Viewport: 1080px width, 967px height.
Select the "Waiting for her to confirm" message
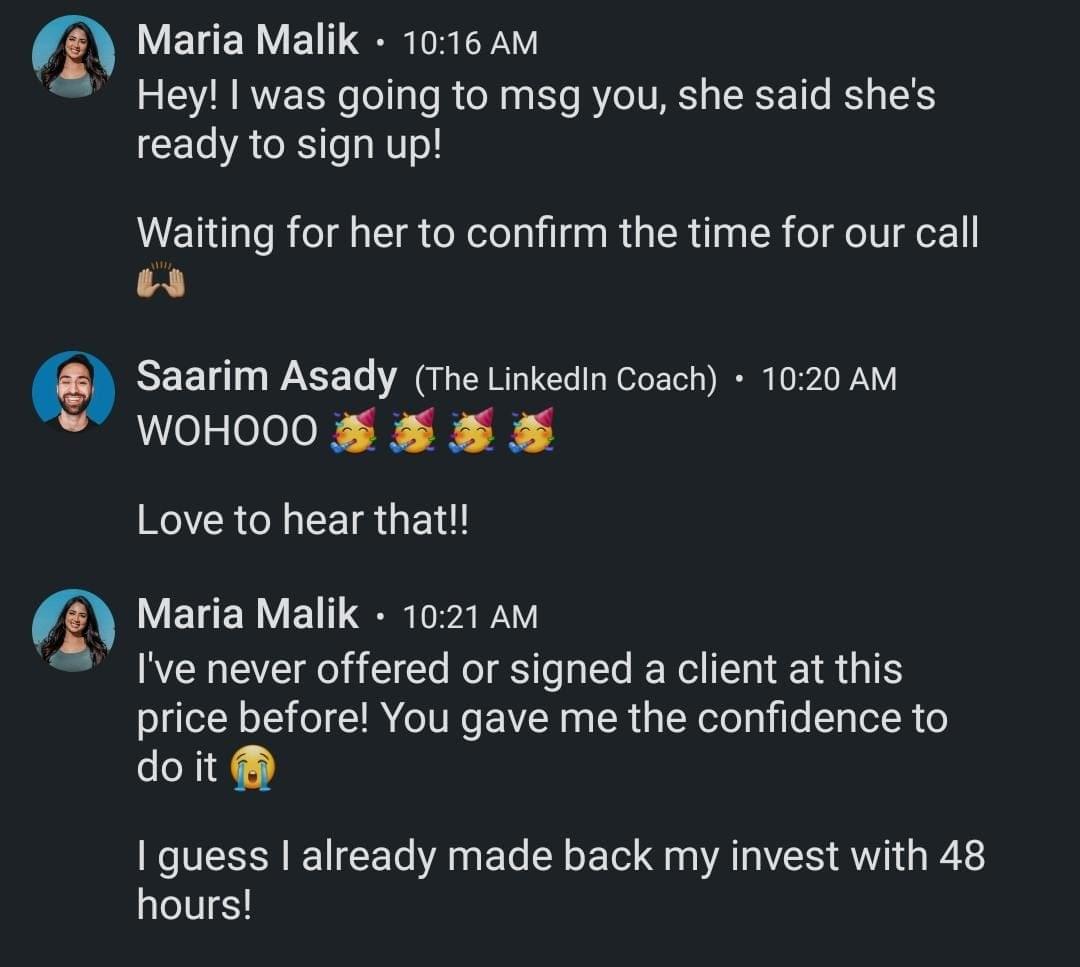tap(556, 234)
